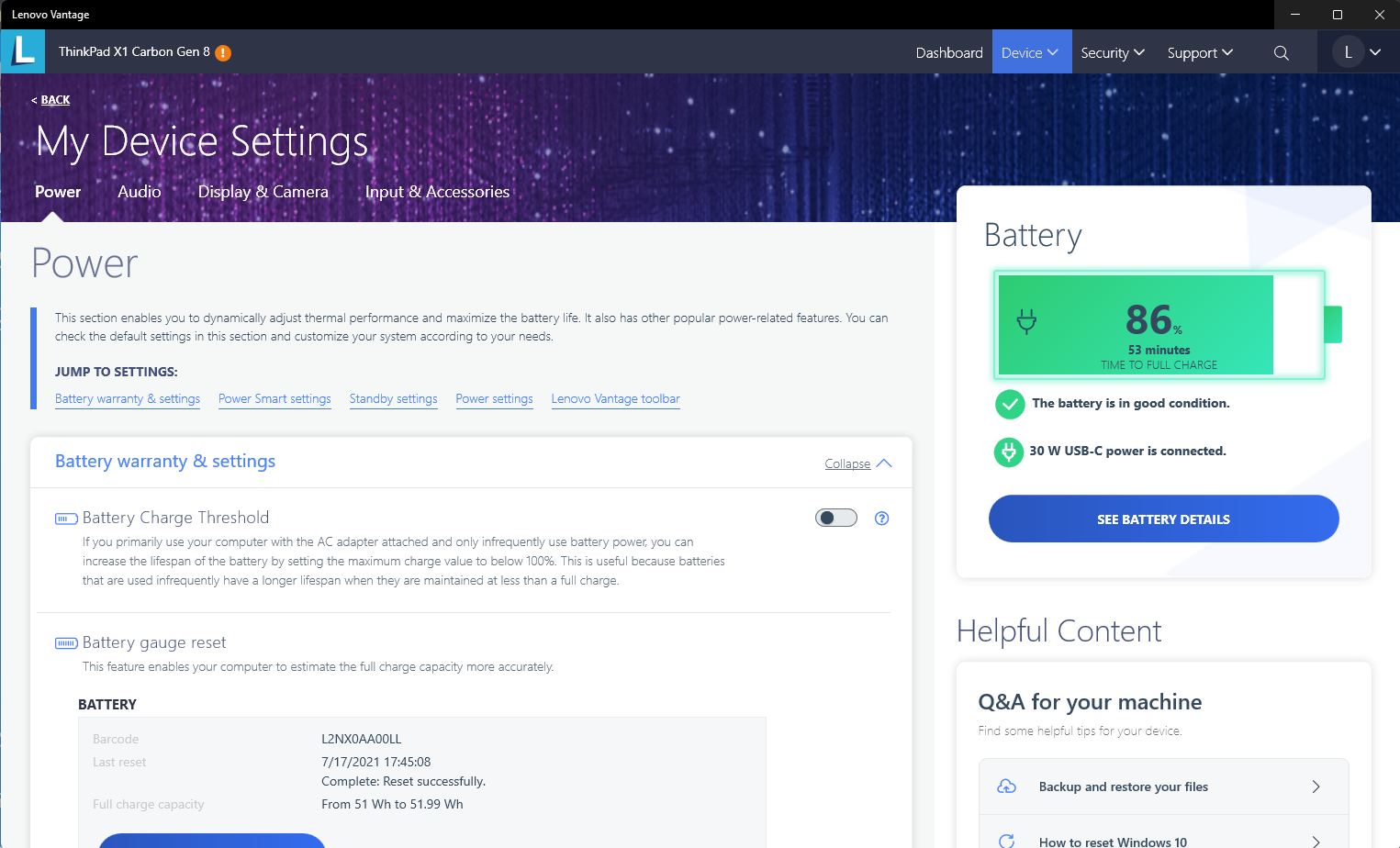Collapse the Battery warranty & settings section
Viewport: 1400px width, 848px height.
(x=857, y=463)
